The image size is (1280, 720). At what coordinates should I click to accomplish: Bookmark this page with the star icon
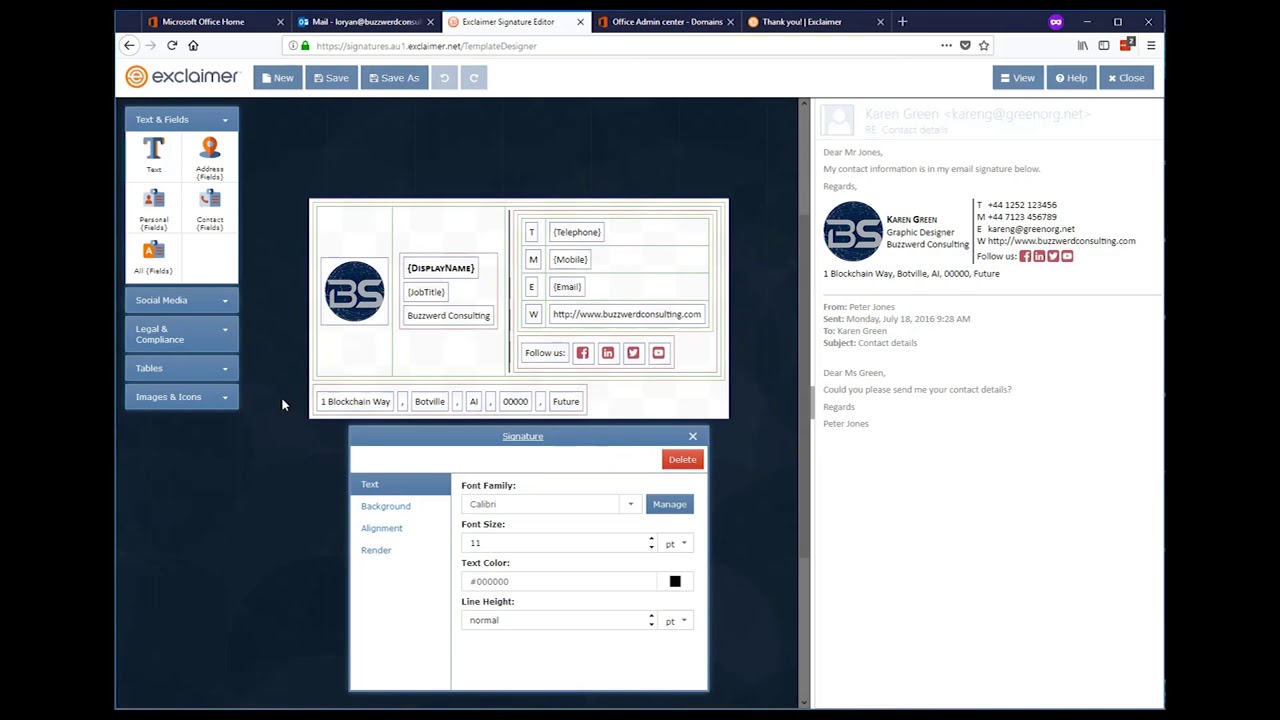coord(984,45)
